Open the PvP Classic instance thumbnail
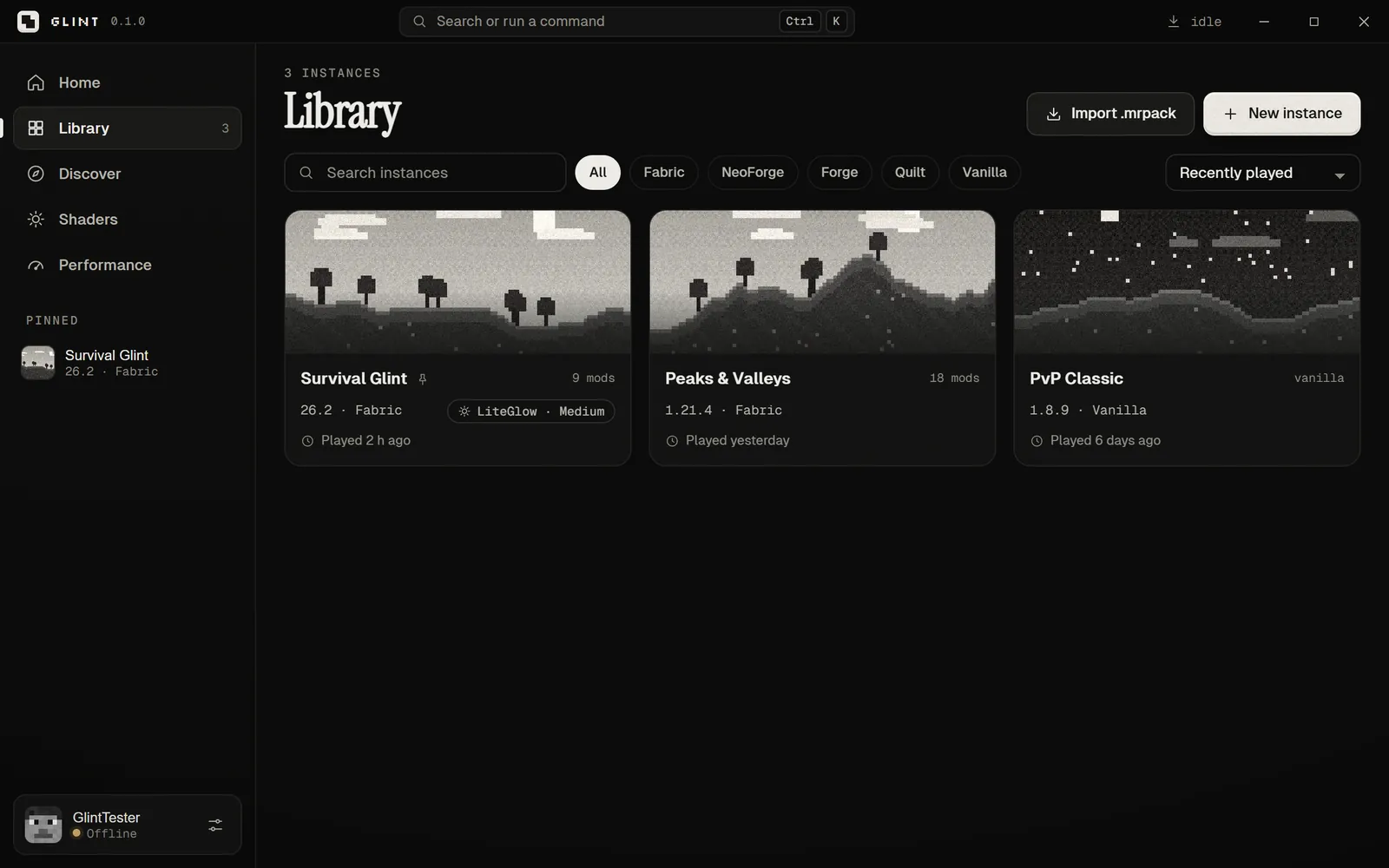Image resolution: width=1389 pixels, height=868 pixels. pyautogui.click(x=1187, y=282)
